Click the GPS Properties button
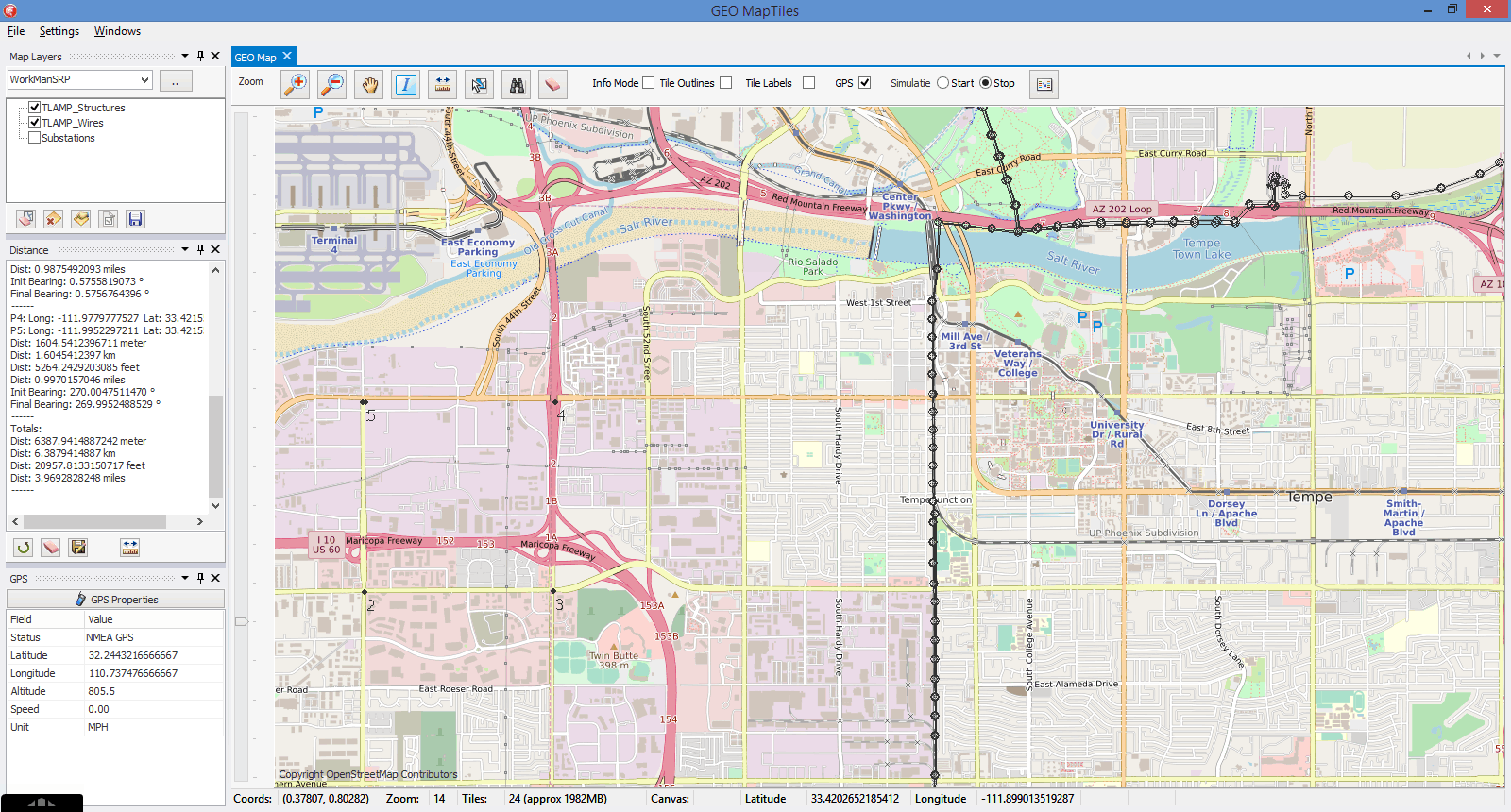Viewport: 1511px width, 812px height. click(115, 600)
